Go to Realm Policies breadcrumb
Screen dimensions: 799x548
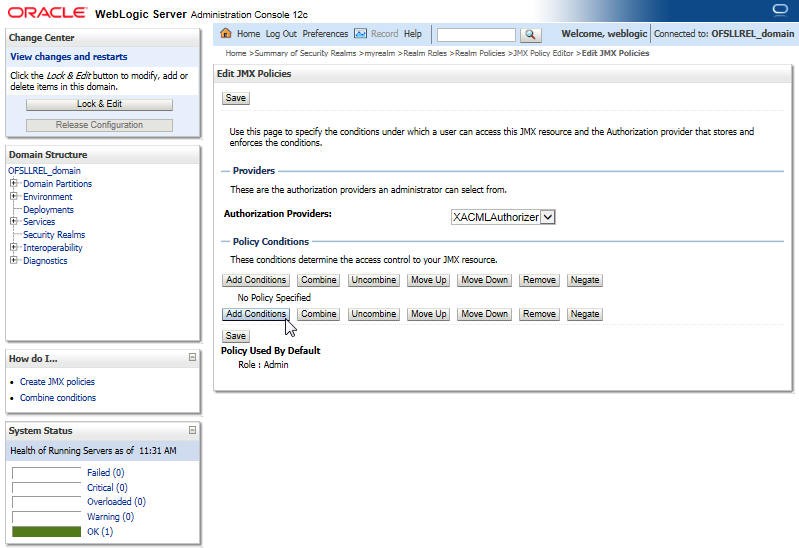coord(480,53)
